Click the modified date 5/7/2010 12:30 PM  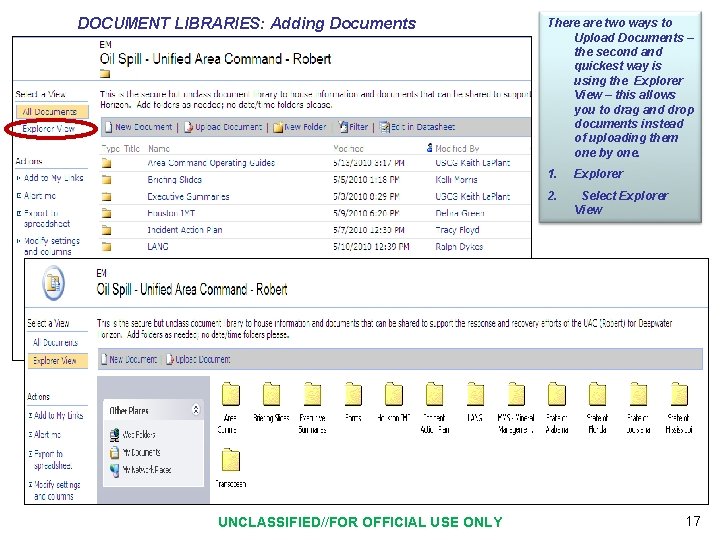369,230
